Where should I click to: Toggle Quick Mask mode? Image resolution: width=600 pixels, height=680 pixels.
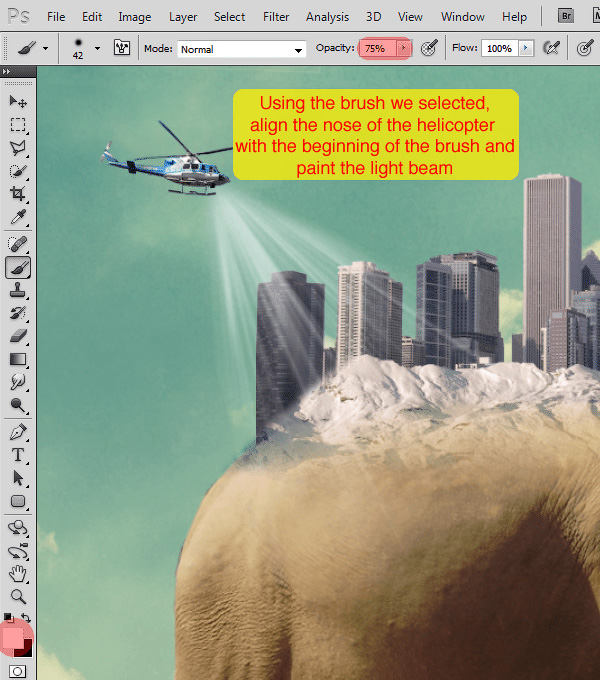pos(18,671)
